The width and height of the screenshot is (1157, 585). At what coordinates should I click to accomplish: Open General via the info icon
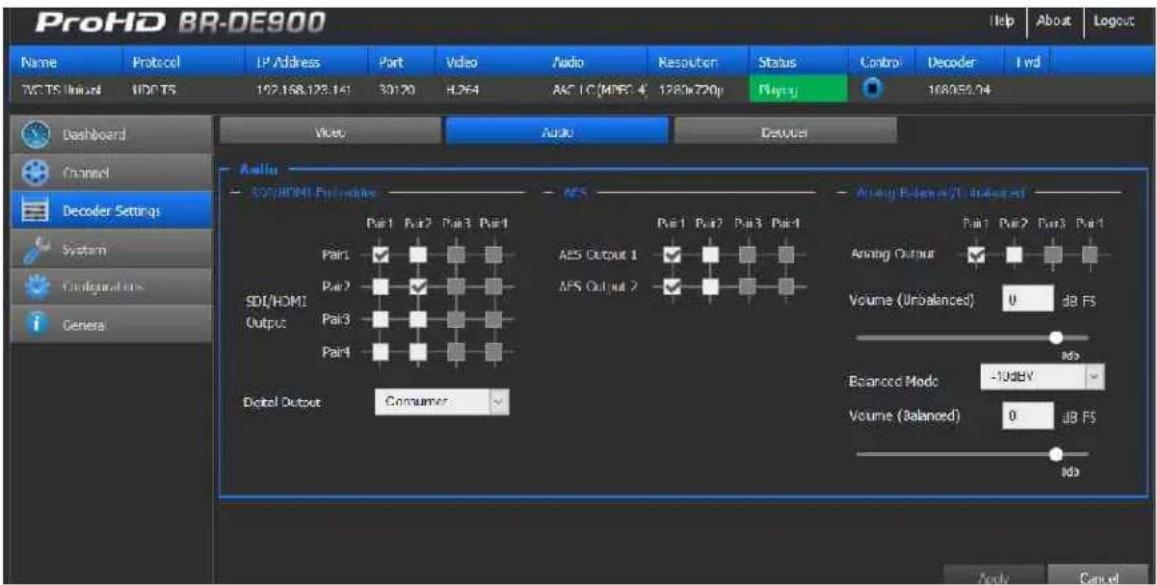[35, 325]
